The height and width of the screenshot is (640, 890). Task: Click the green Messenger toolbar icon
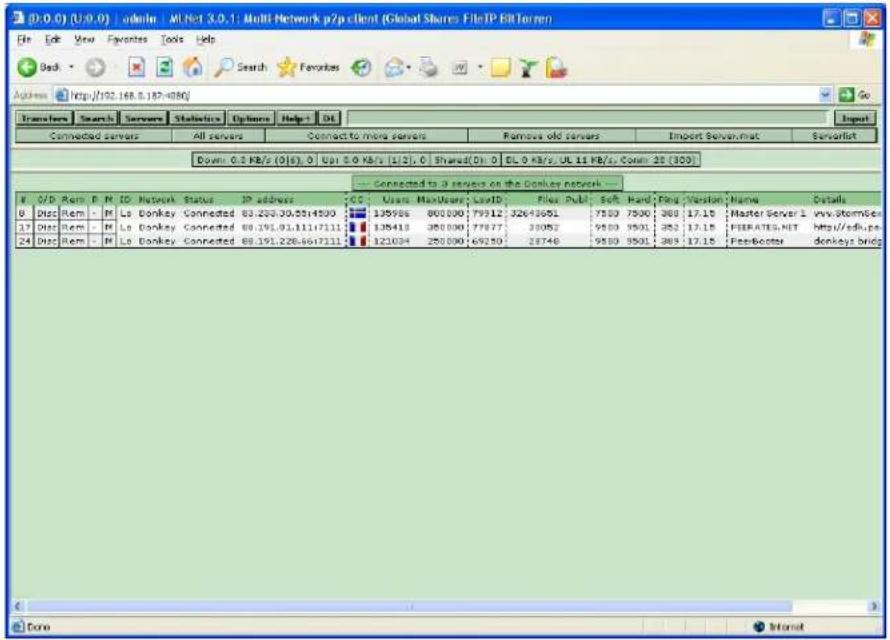528,68
